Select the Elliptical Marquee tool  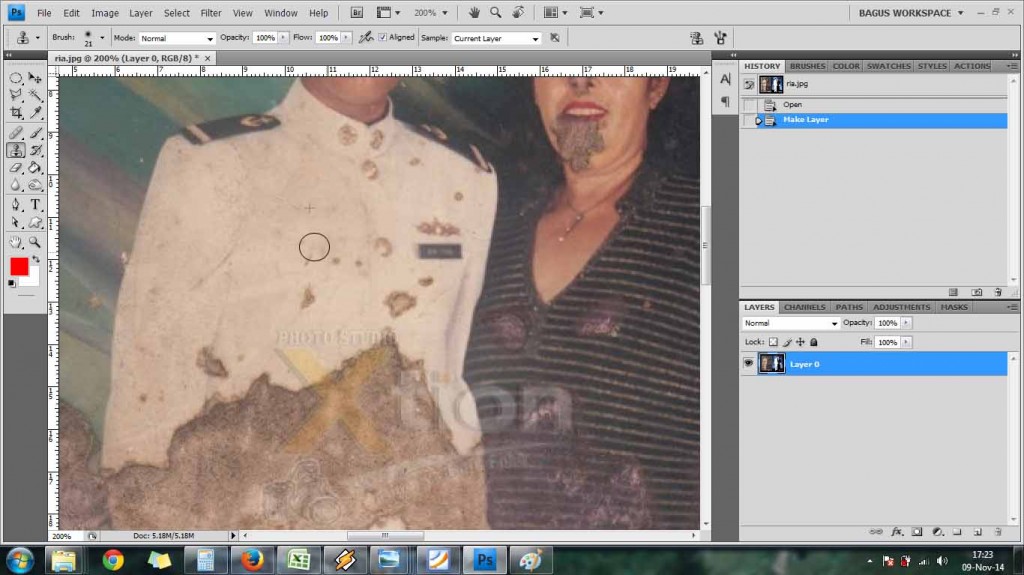coord(16,78)
